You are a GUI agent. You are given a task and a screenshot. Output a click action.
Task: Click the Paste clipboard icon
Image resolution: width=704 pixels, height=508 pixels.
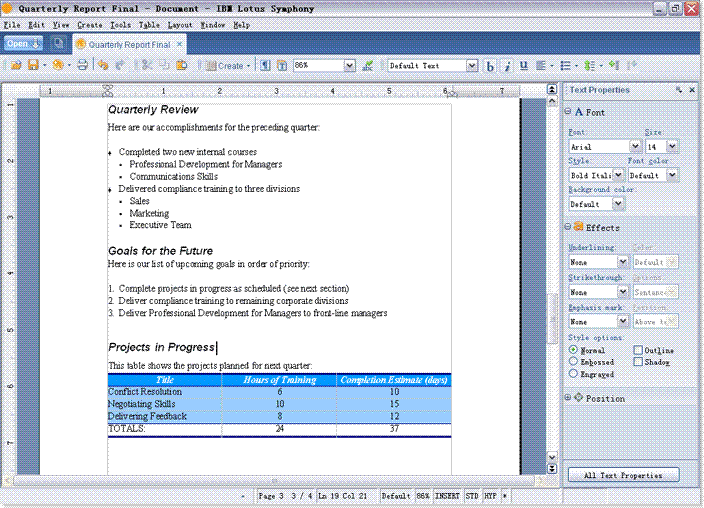182,65
